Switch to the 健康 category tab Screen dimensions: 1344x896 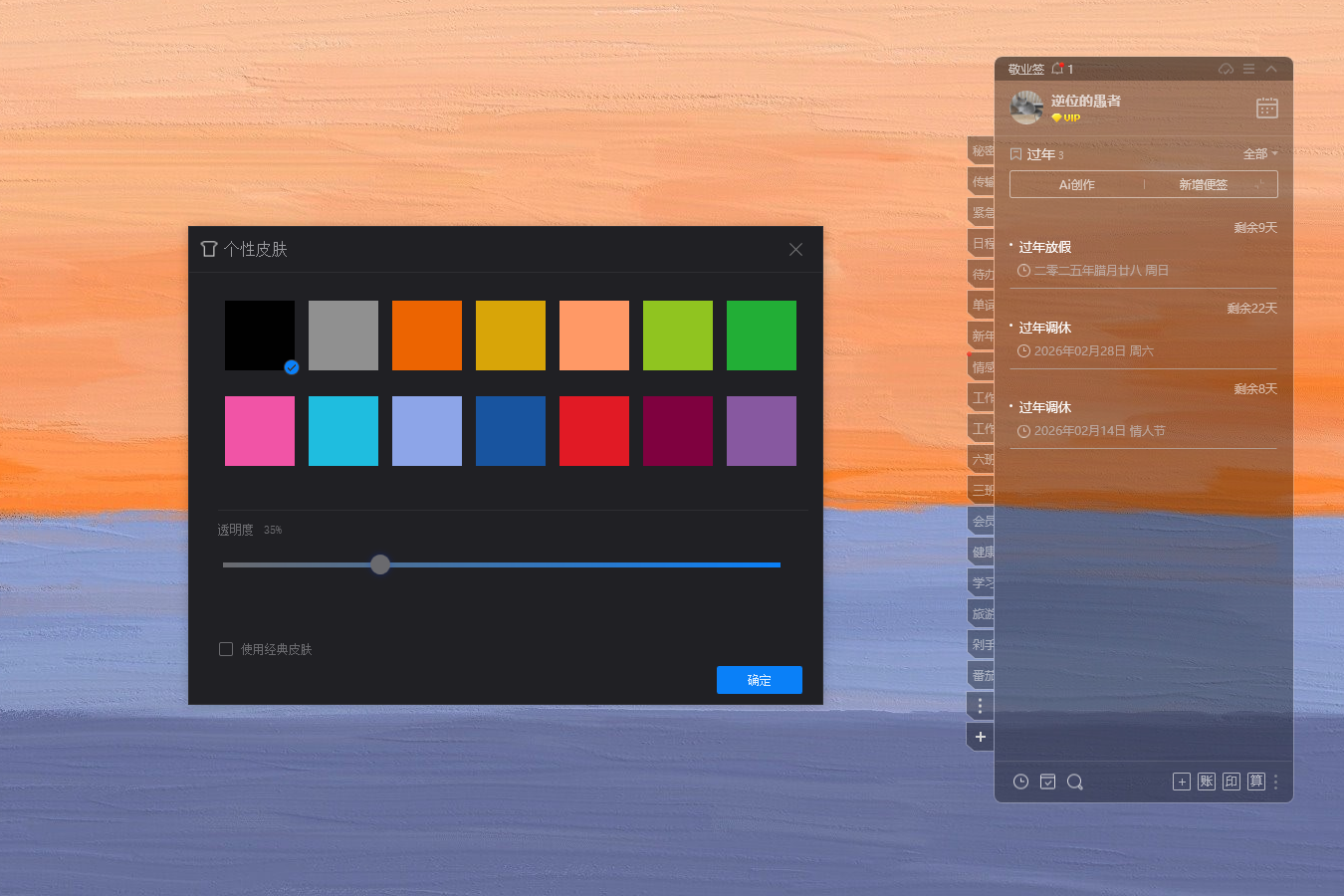coord(982,552)
